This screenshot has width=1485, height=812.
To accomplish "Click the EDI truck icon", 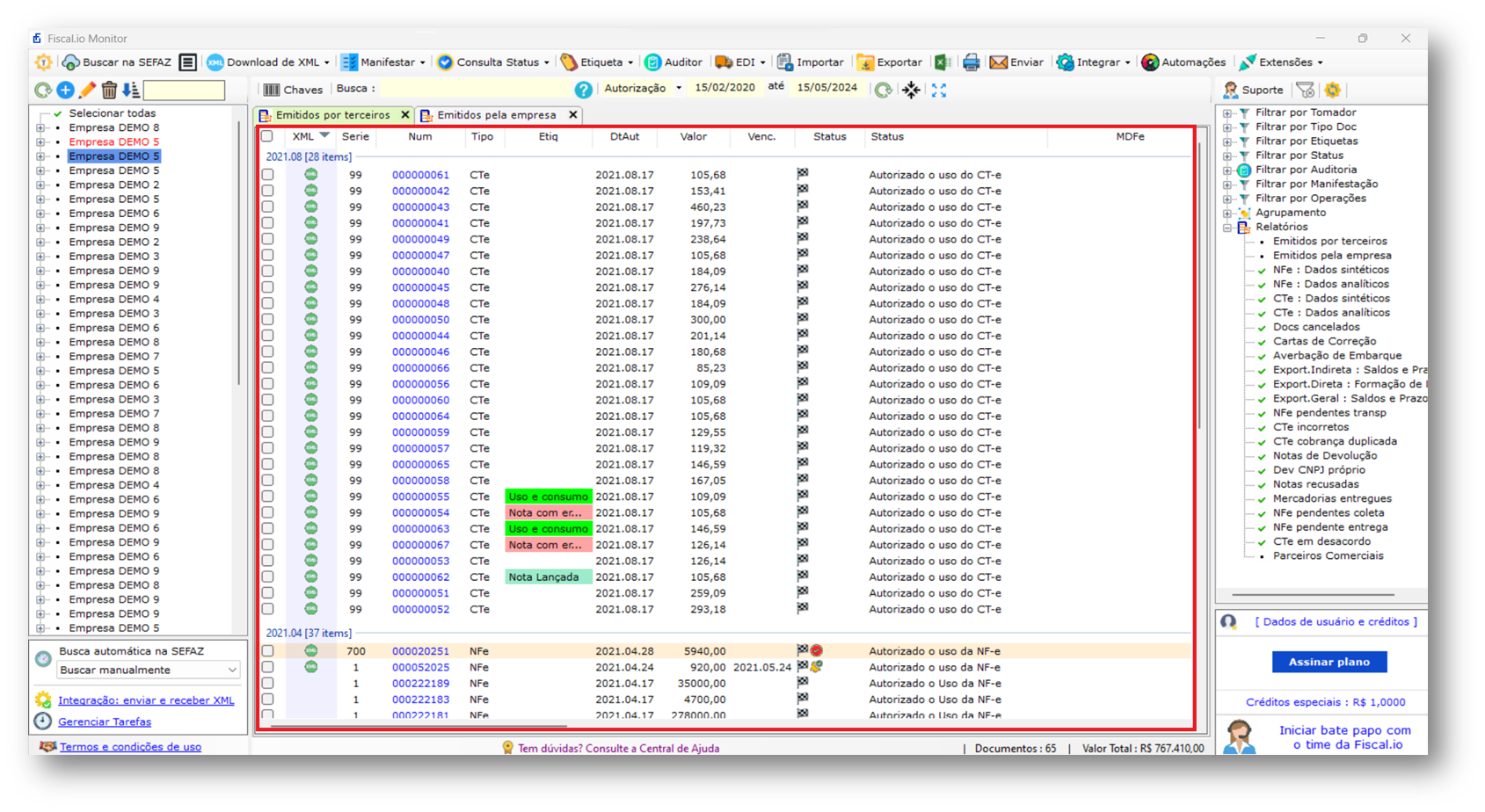I will click(x=723, y=62).
